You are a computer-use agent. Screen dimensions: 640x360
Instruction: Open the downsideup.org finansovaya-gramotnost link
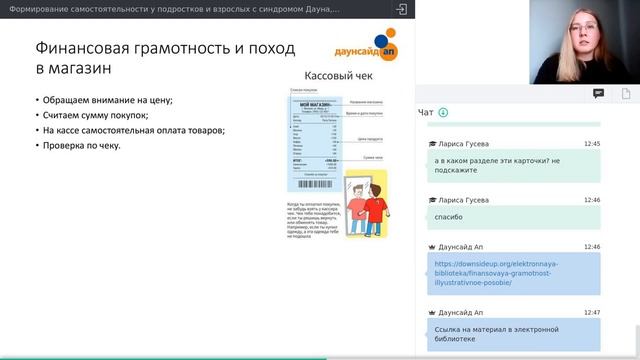(x=496, y=273)
